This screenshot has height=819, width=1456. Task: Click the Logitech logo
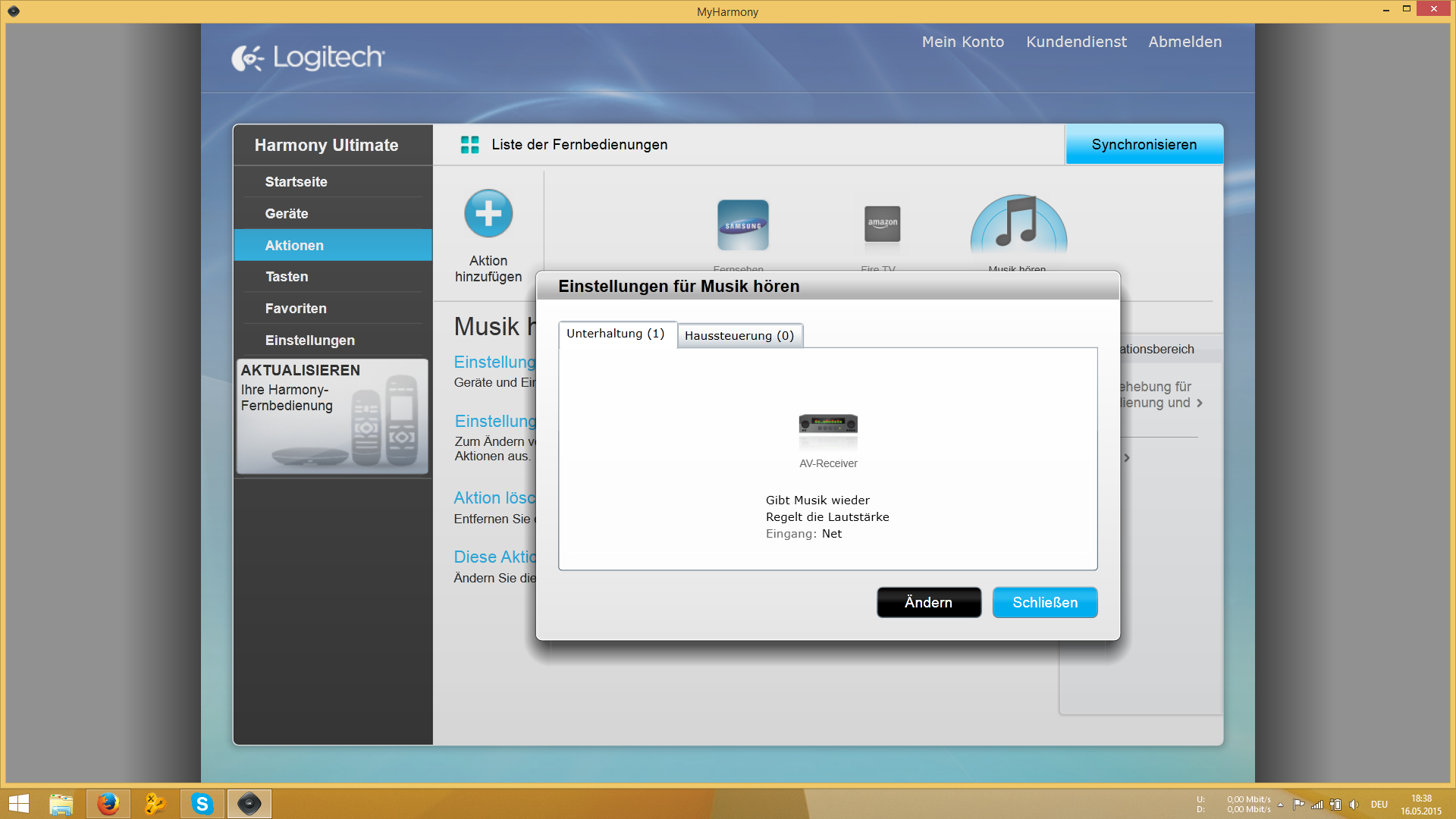[x=309, y=58]
